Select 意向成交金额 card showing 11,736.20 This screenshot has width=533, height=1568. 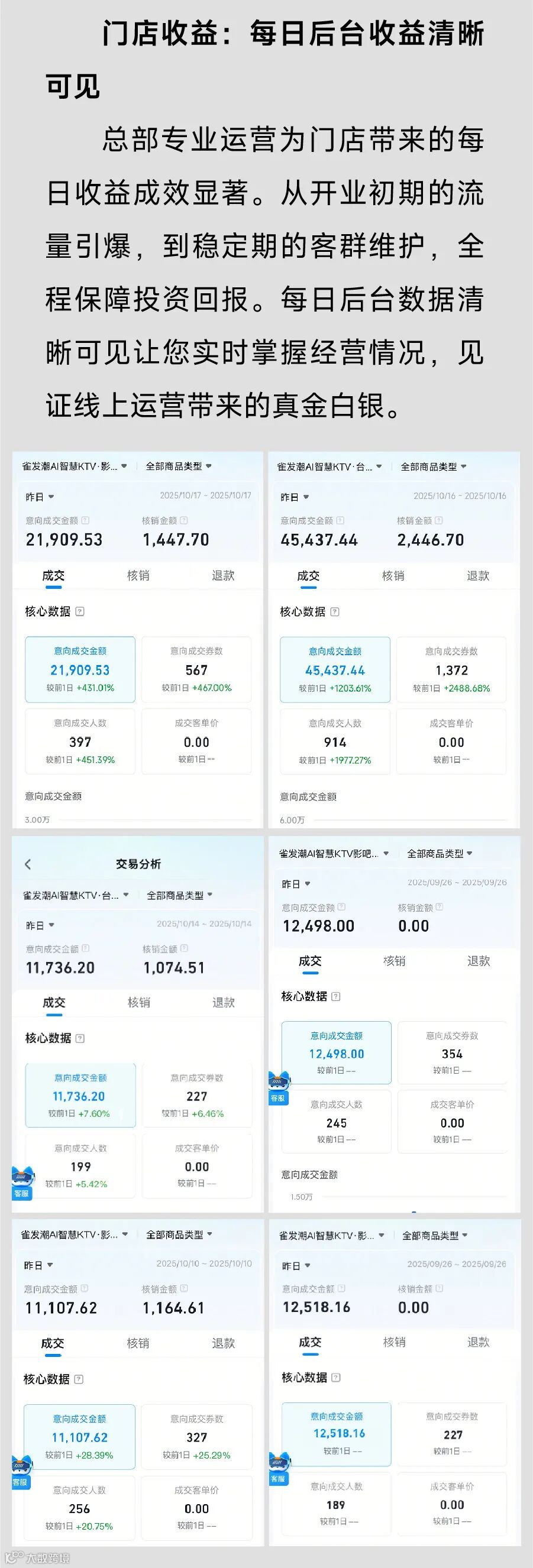(x=80, y=1096)
